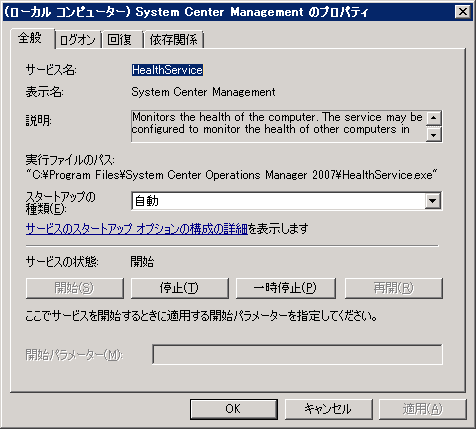This screenshot has width=476, height=429.
Task: Click the highlighted HealthService service name
Action: (x=167, y=70)
